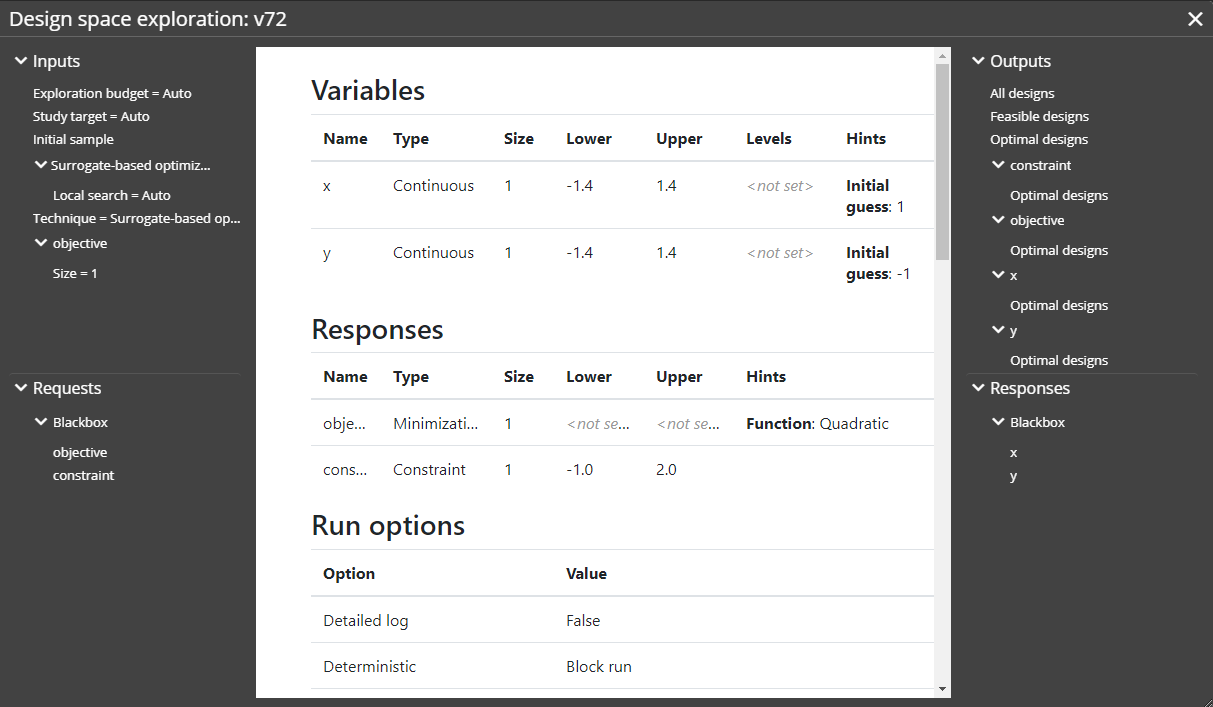
Task: Collapse the right Responses panel chevron
Action: (978, 388)
